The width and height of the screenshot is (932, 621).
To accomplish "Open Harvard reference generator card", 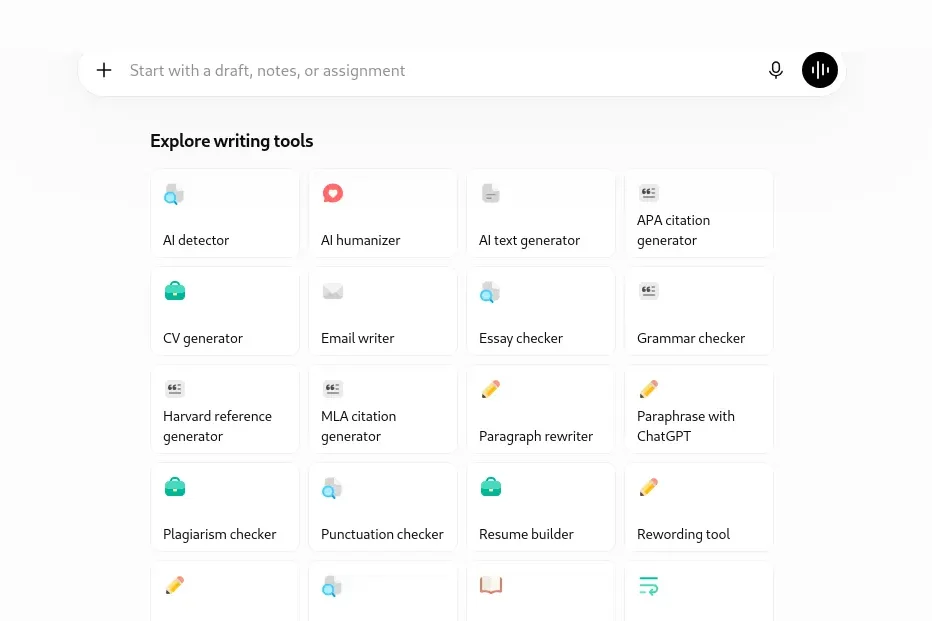I will coord(225,409).
